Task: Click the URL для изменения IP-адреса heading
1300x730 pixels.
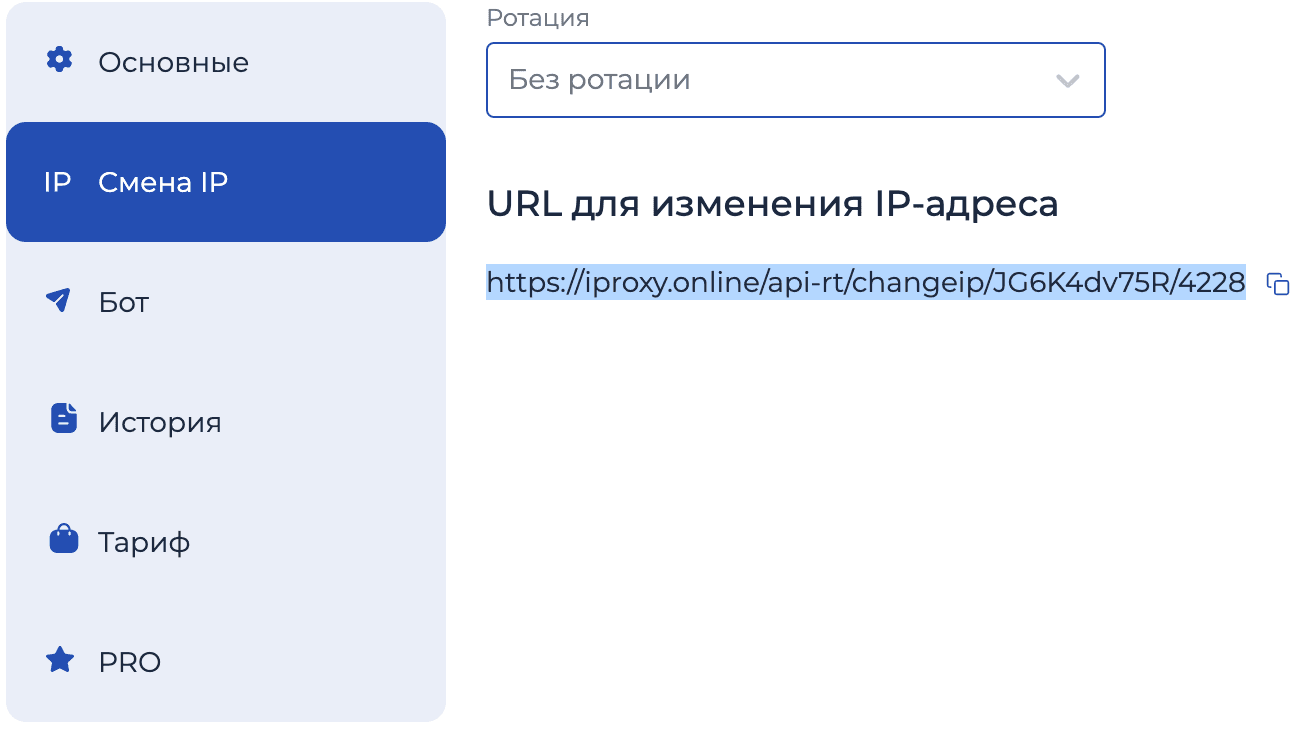Action: tap(772, 204)
